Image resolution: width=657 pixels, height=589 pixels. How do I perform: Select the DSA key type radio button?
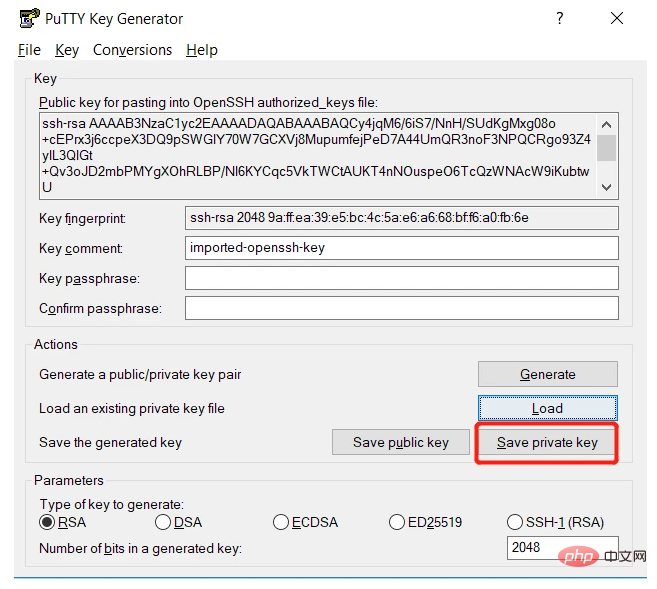point(163,522)
